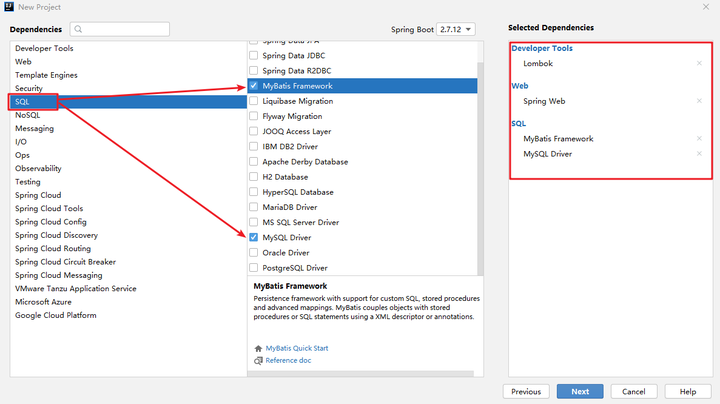Check HyperSQL Database checkbox
Viewport: 720px width, 404px height.
(x=253, y=192)
